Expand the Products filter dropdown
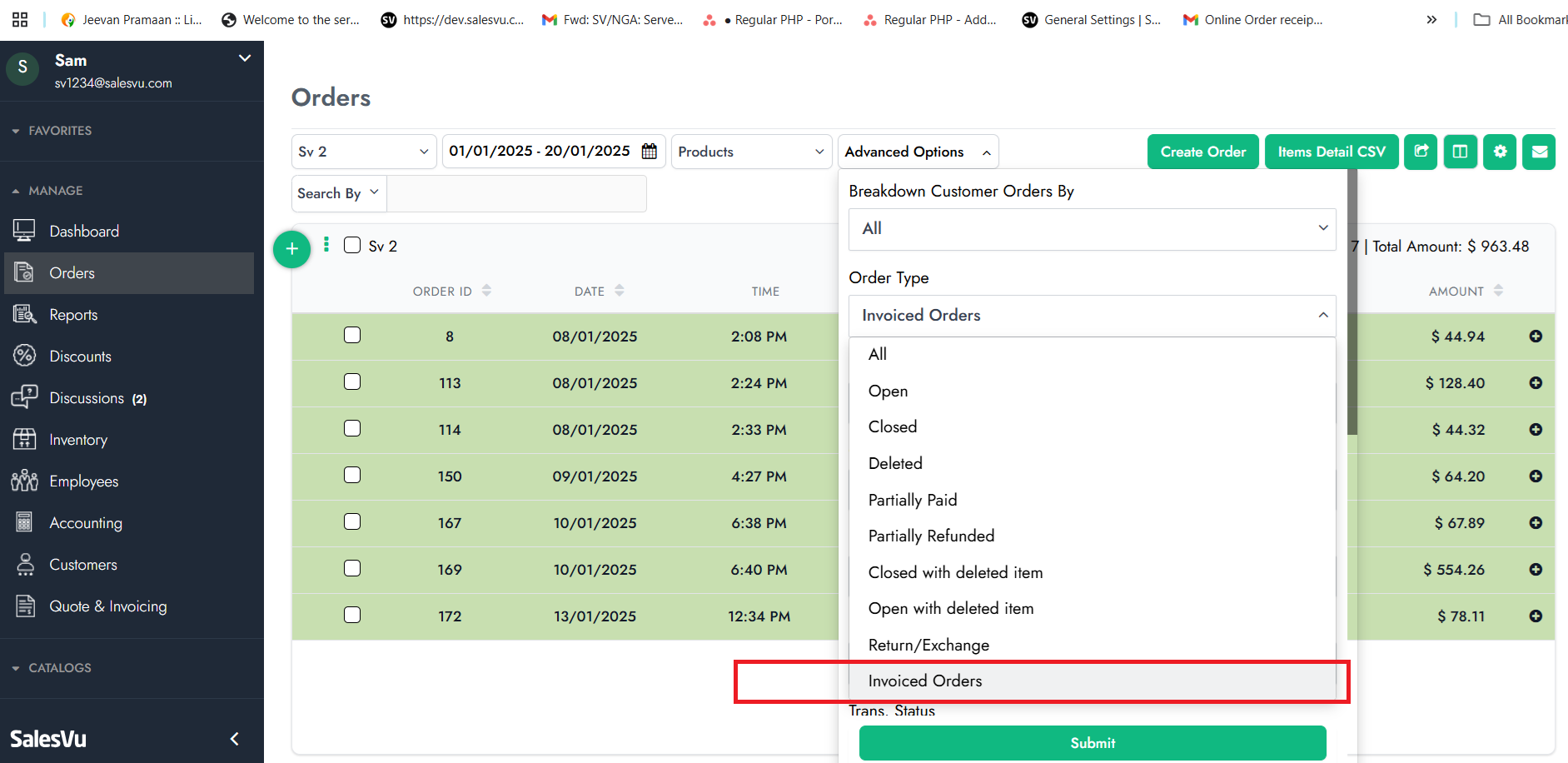This screenshot has height=763, width=1568. point(751,152)
